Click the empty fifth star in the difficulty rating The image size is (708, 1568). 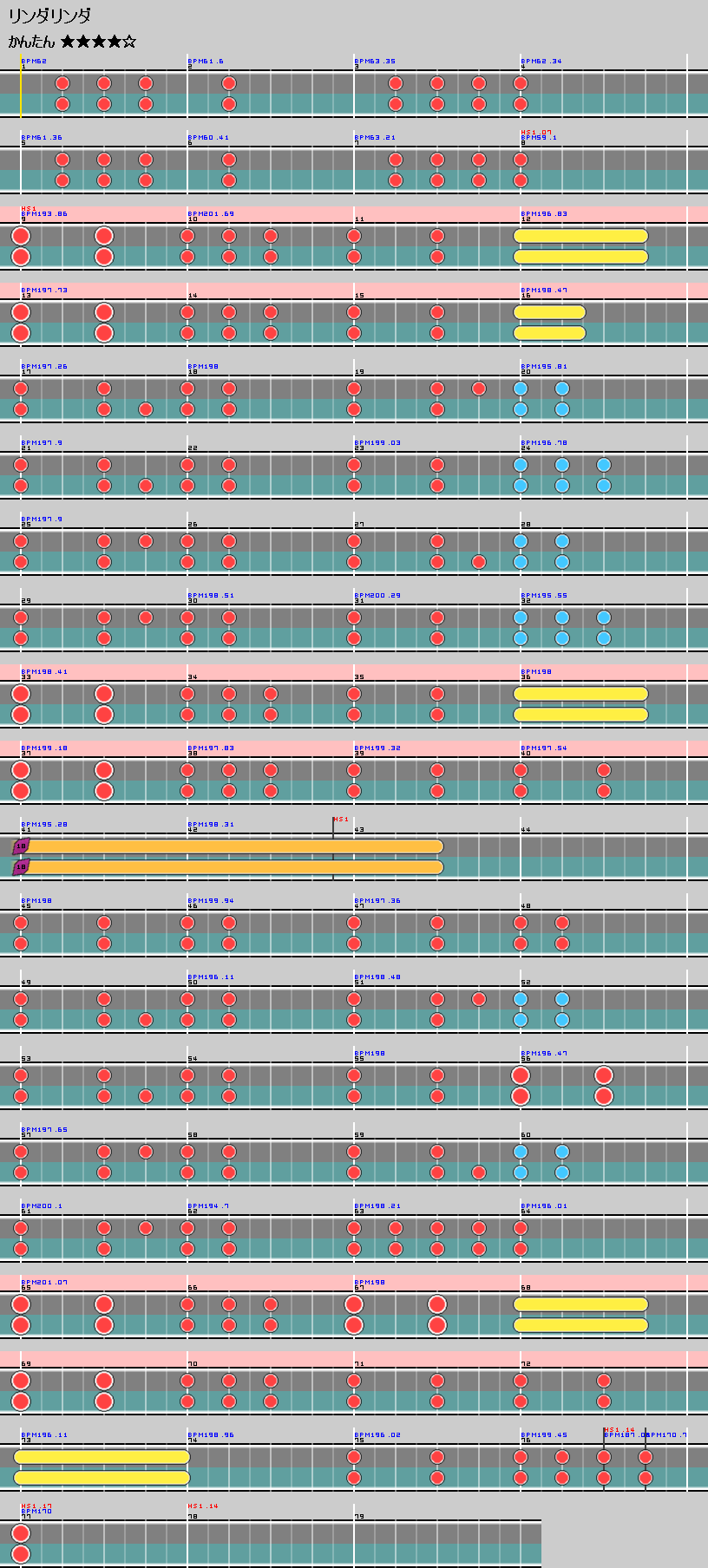point(129,42)
